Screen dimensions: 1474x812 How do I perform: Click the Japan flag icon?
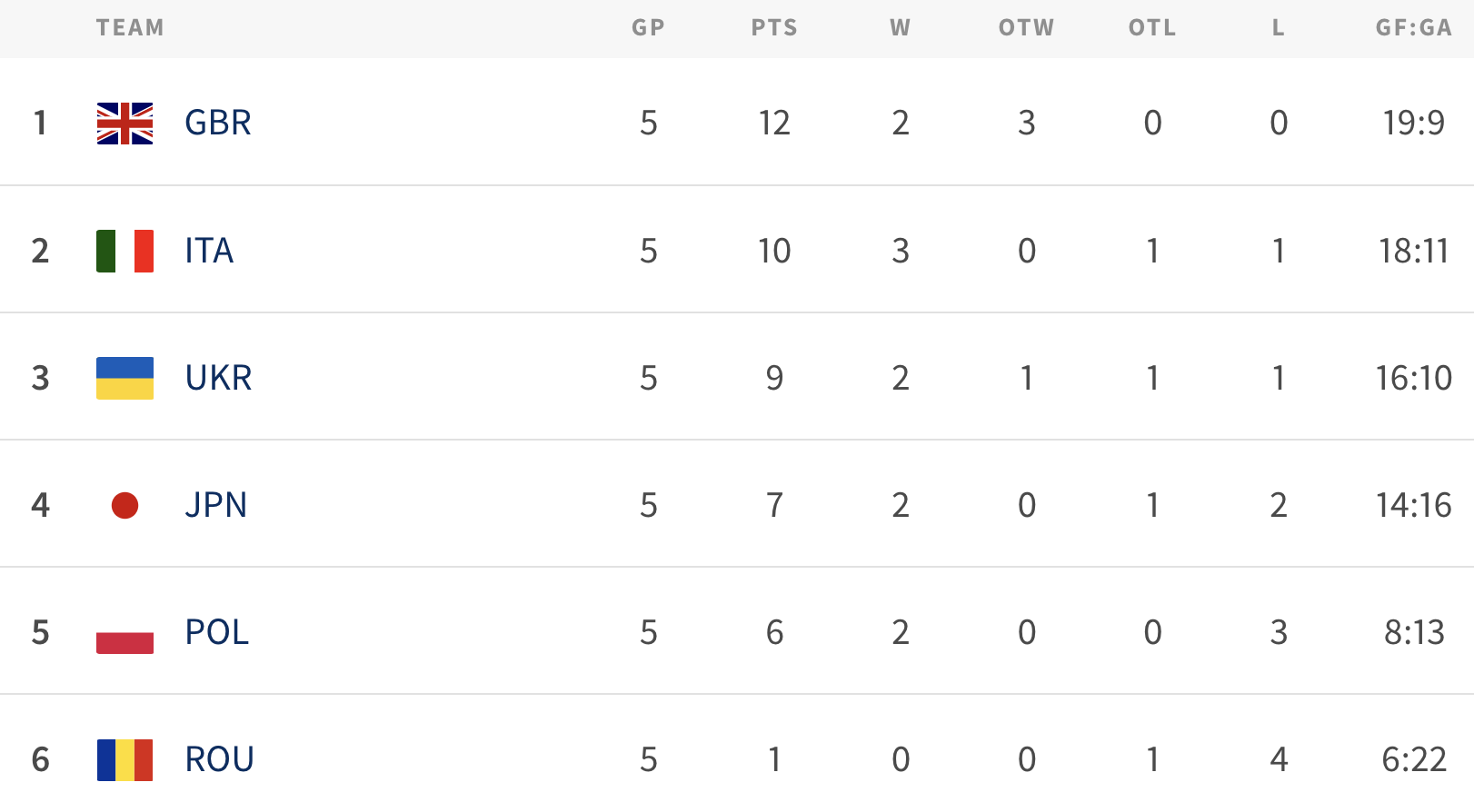124,505
